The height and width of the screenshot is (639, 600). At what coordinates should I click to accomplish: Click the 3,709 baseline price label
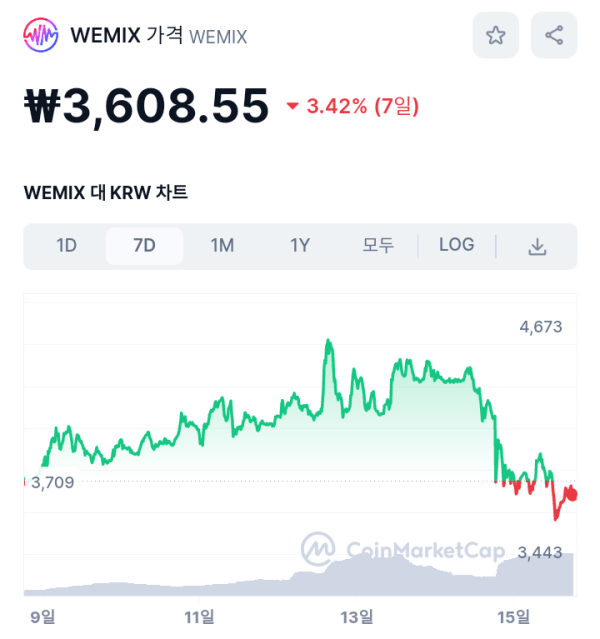pos(53,483)
